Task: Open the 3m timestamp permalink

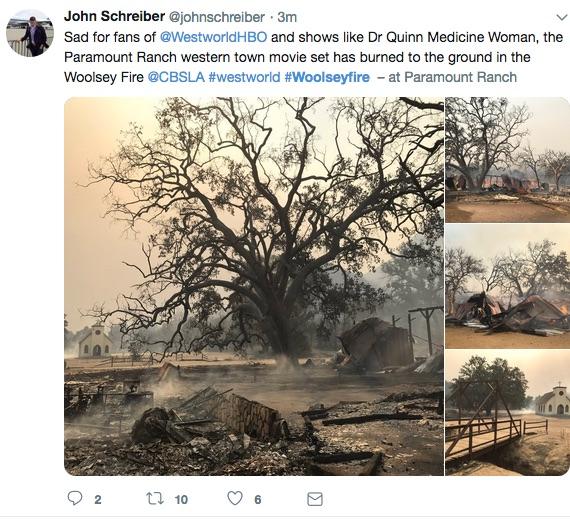Action: click(287, 17)
